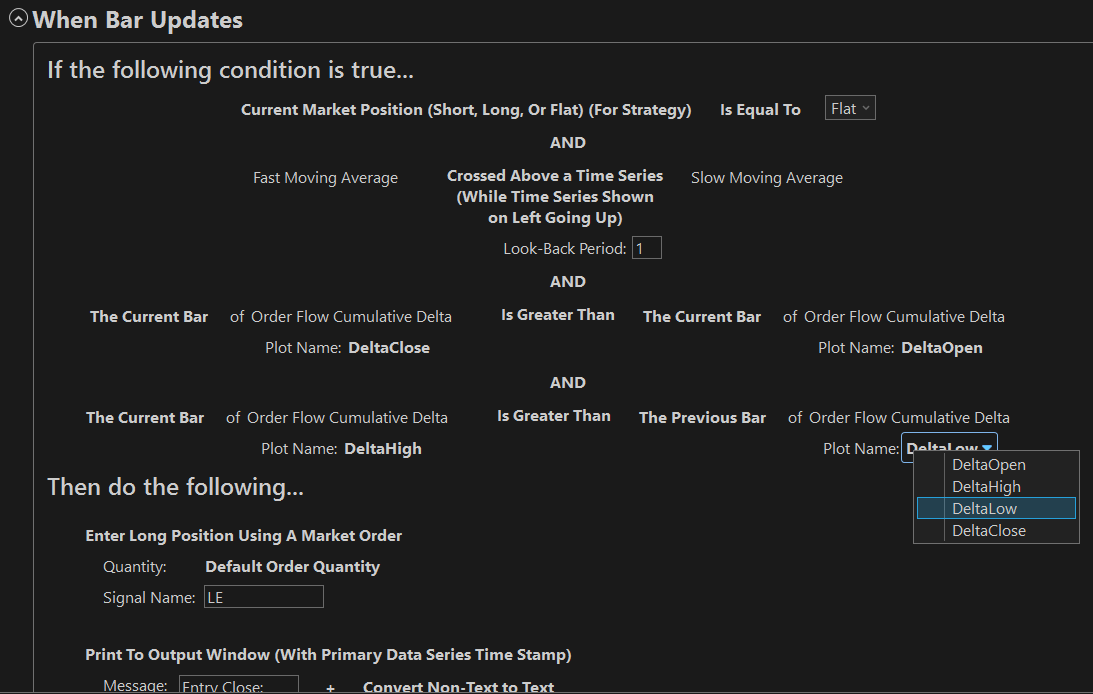Select DeltaClose from the open dropdown list
Viewport: 1093px width, 694px height.
[x=988, y=531]
